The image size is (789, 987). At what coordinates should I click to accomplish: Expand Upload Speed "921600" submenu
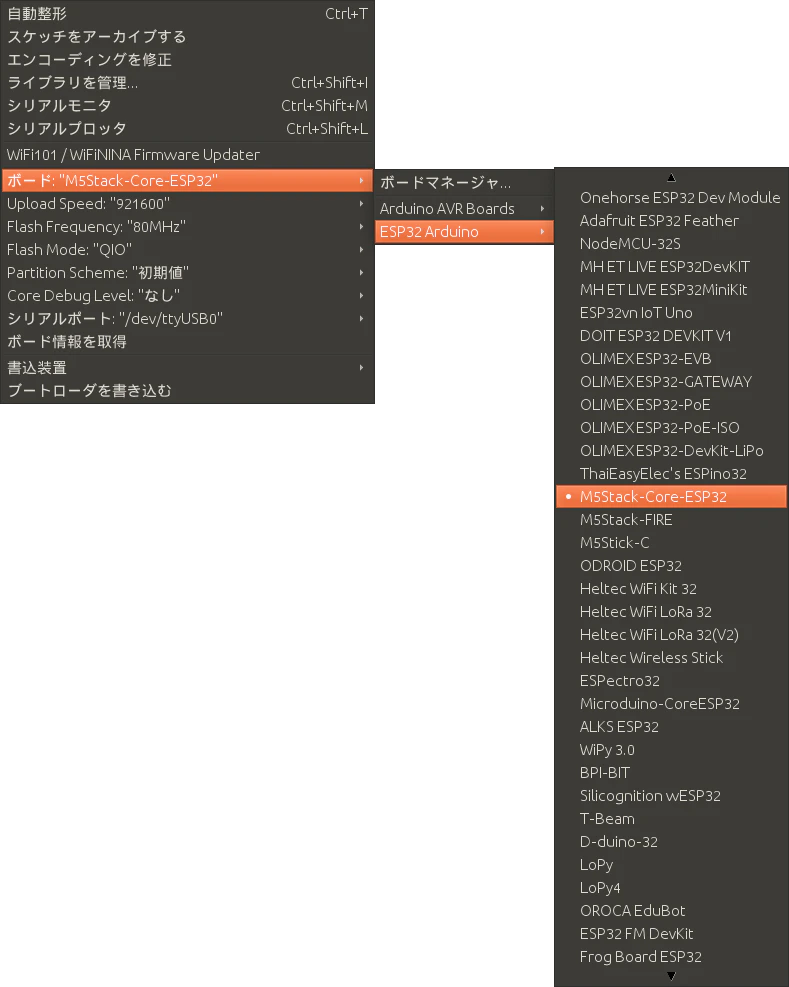tap(187, 204)
